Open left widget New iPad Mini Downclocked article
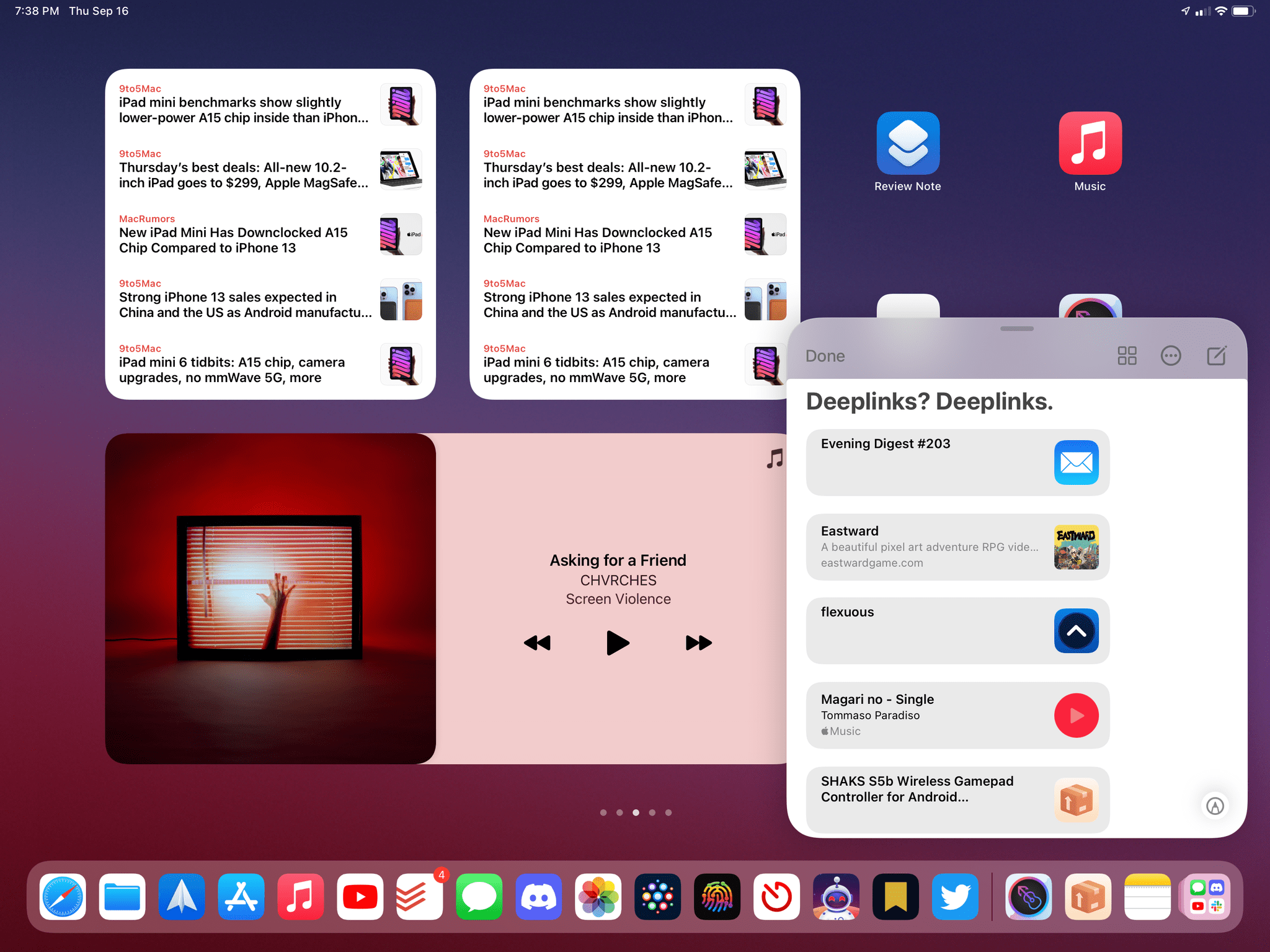The image size is (1270, 952). (x=270, y=234)
